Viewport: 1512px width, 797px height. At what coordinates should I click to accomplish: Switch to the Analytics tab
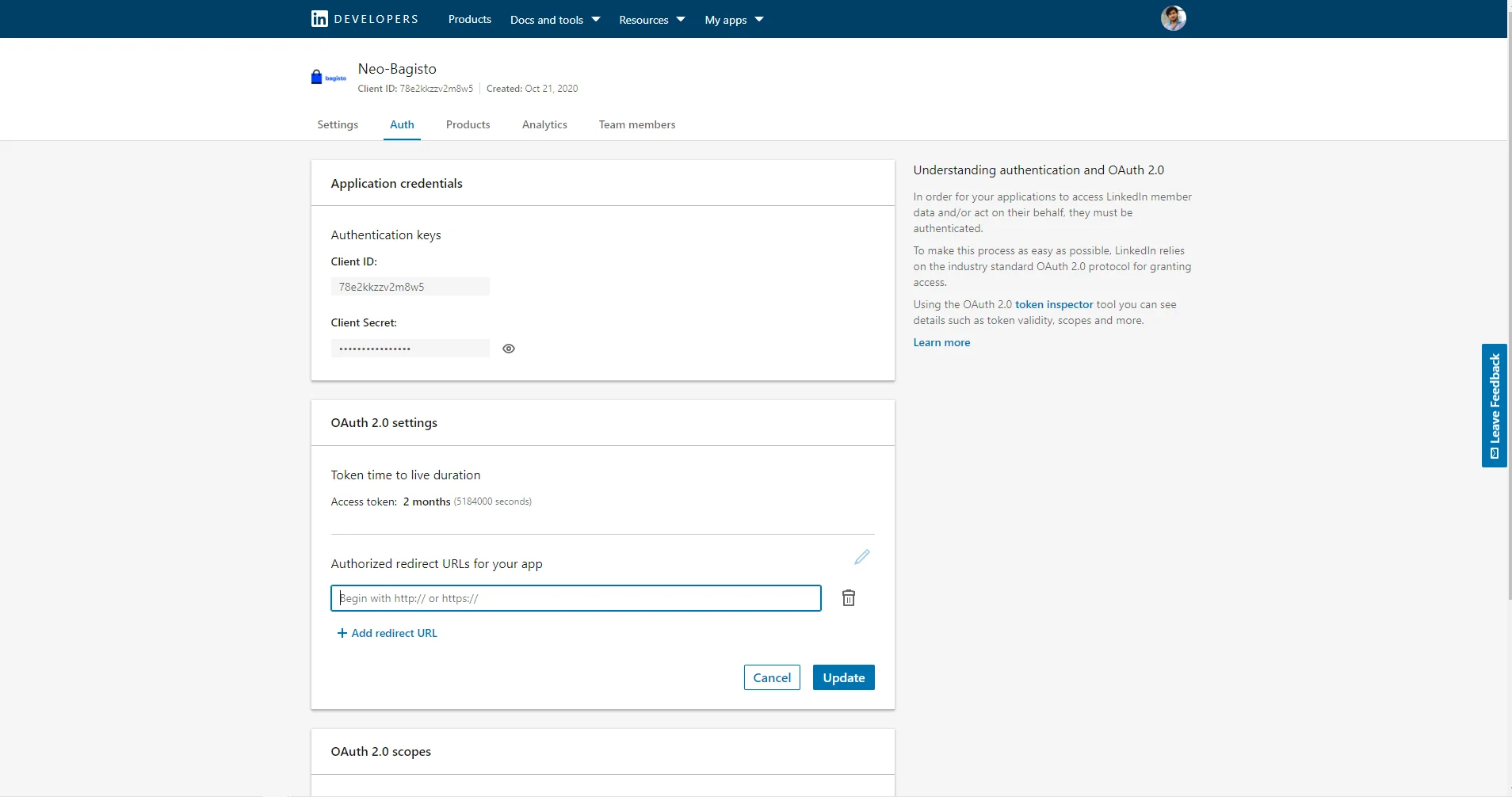544,124
